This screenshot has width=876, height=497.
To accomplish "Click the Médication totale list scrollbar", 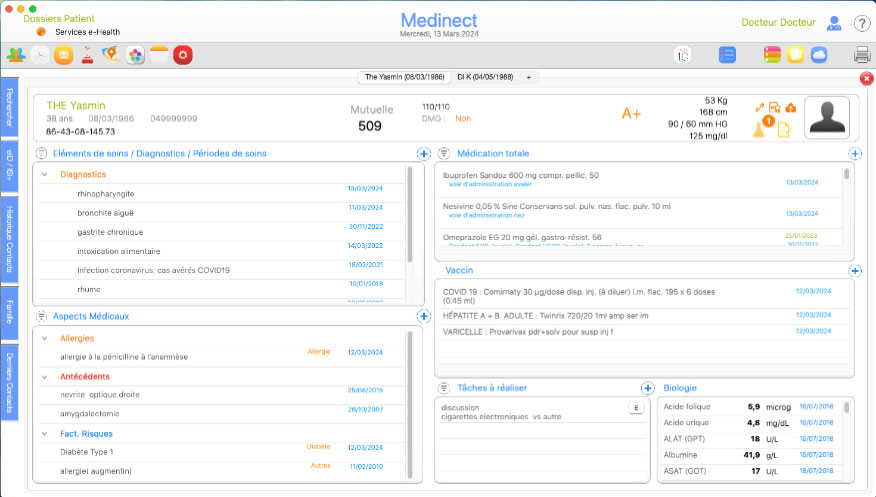I will [846, 174].
